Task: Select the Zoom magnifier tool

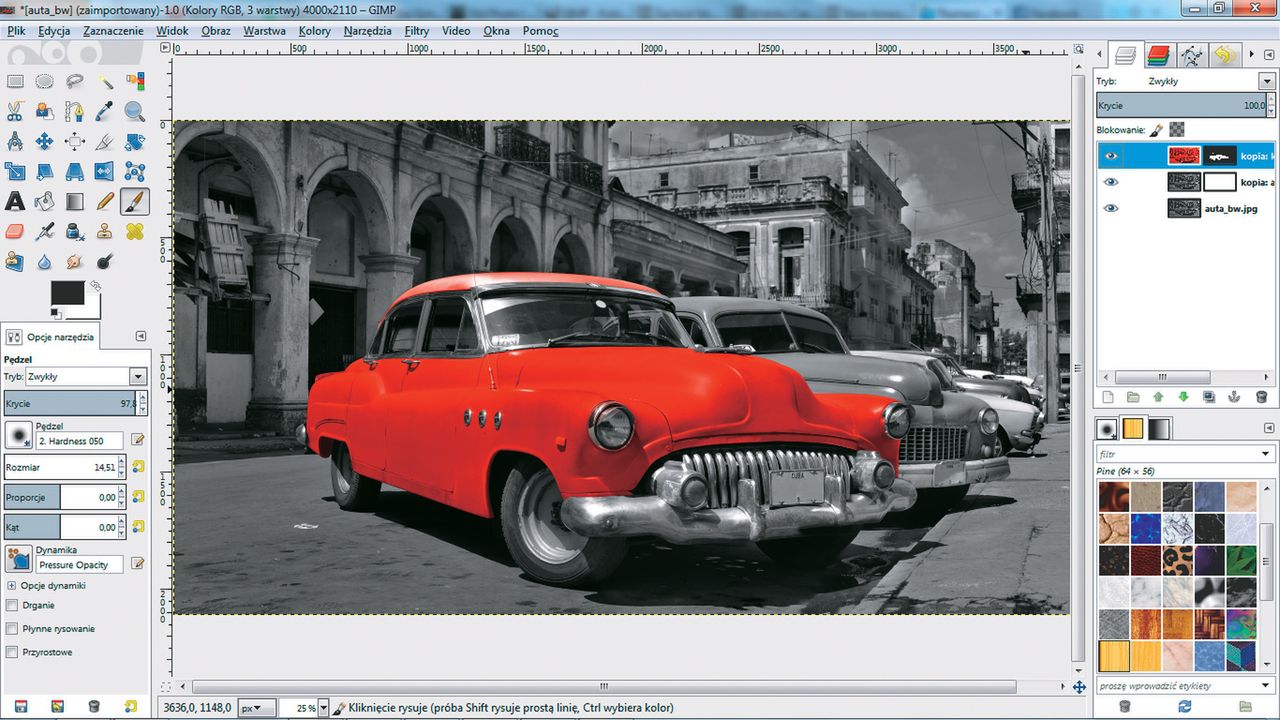Action: (135, 112)
